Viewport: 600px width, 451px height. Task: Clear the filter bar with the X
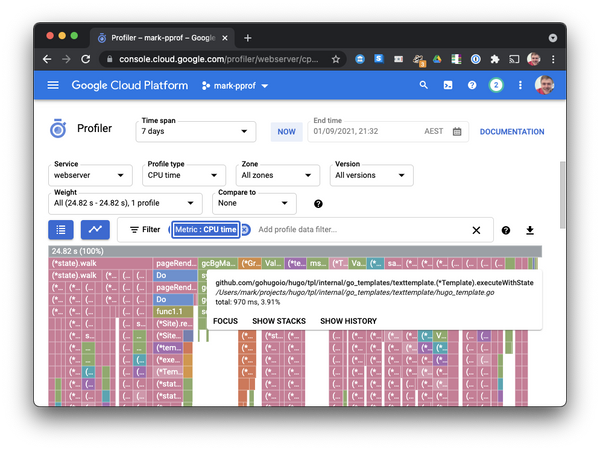(x=476, y=230)
